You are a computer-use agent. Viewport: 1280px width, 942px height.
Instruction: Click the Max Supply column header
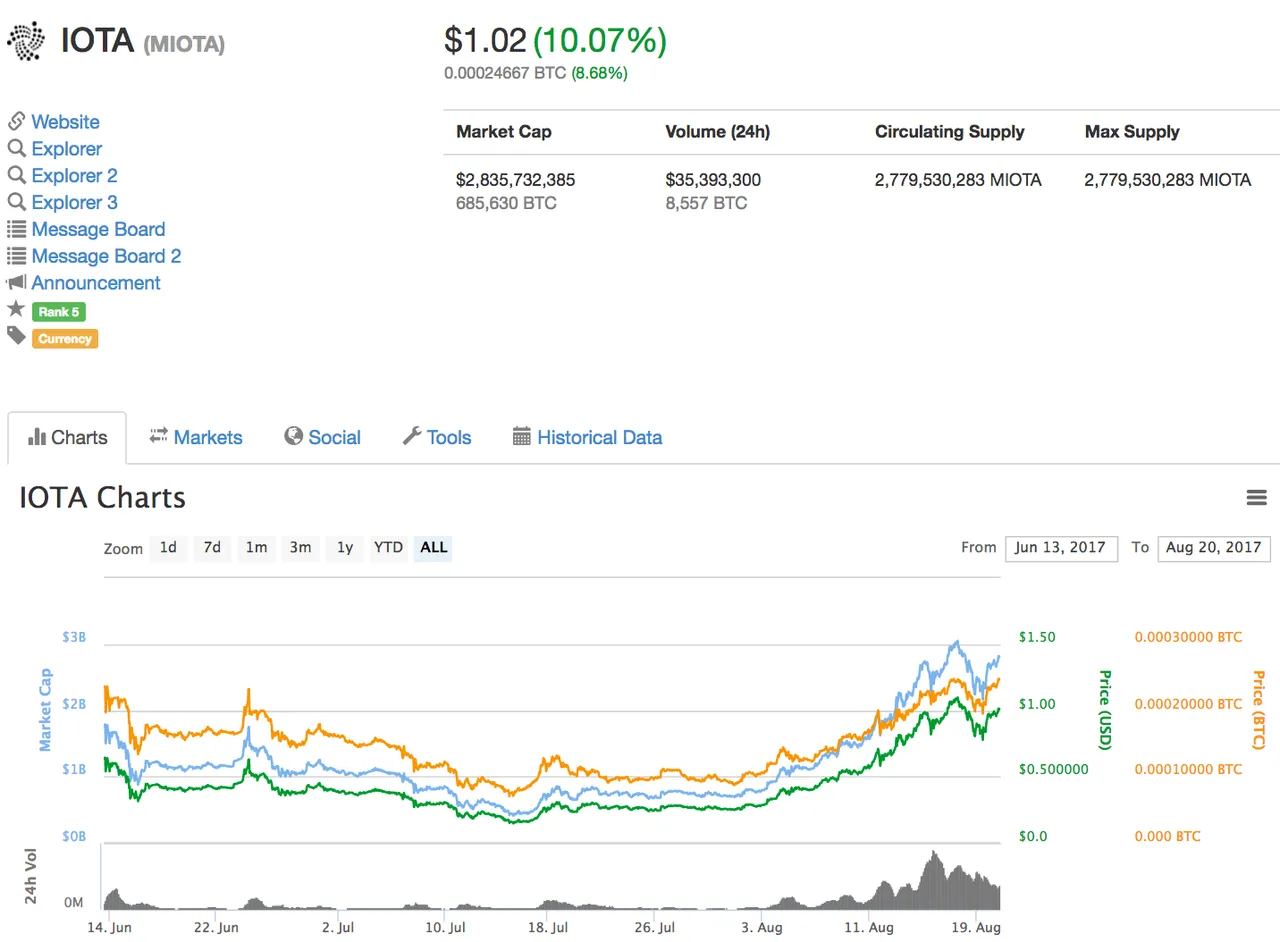click(1132, 132)
